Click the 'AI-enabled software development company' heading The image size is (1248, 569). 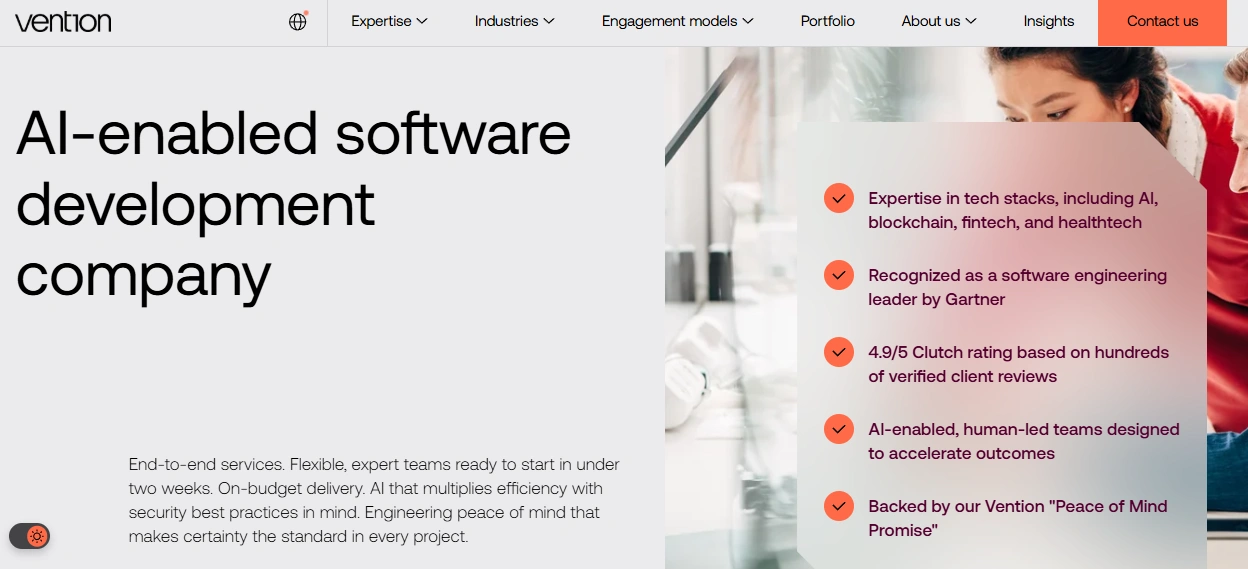(294, 204)
